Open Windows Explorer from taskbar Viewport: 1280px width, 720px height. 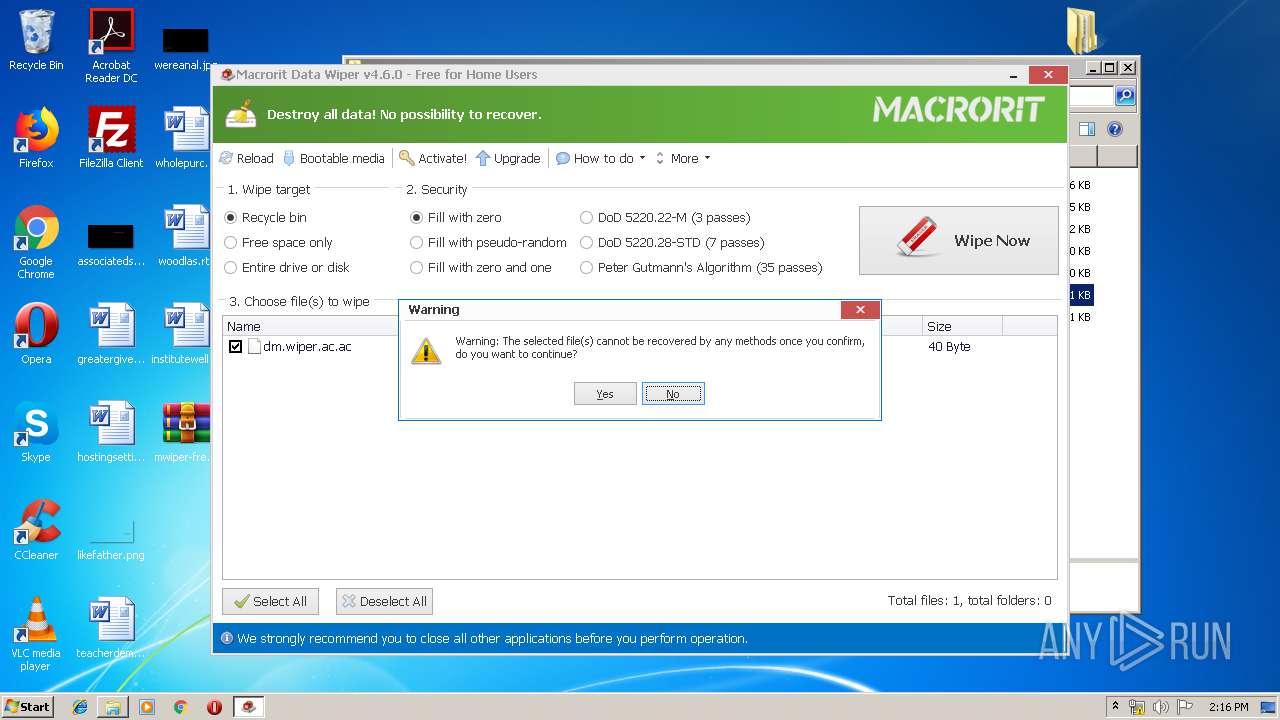tap(113, 707)
